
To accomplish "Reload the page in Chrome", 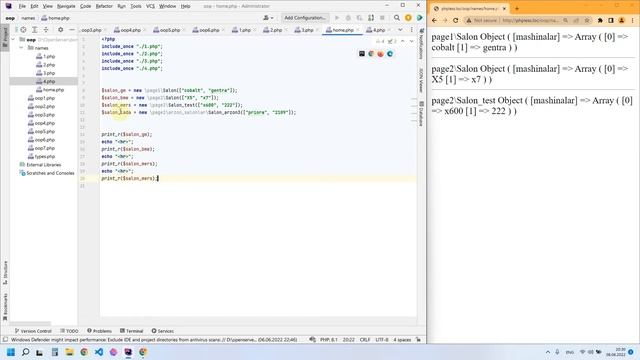I will click(456, 20).
